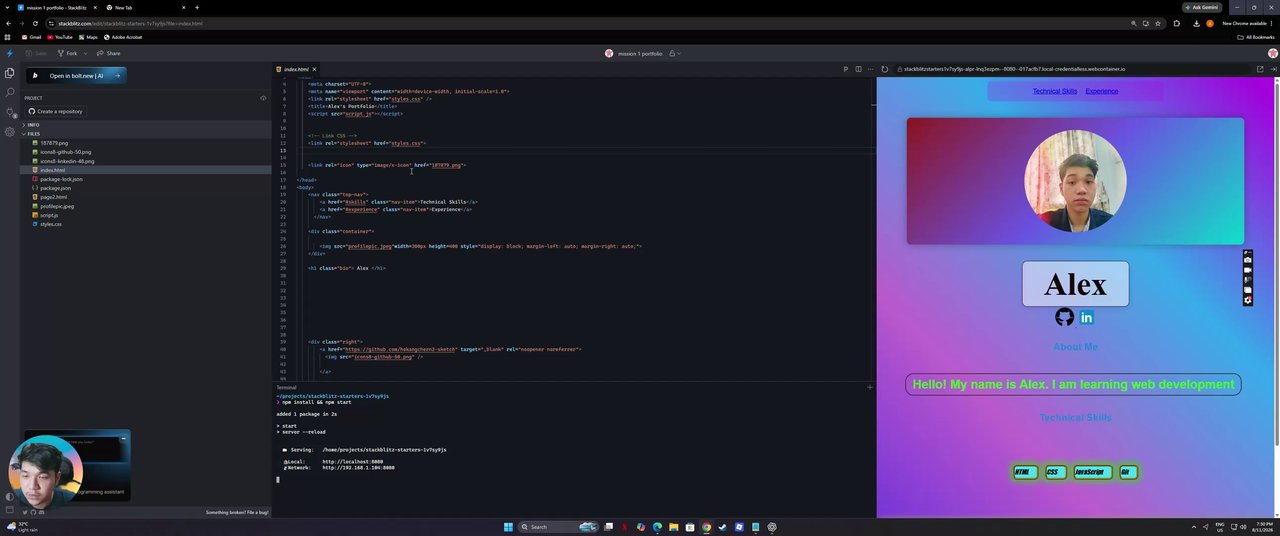The height and width of the screenshot is (536, 1280).
Task: Open a new browser tab with plus
Action: (196, 7)
